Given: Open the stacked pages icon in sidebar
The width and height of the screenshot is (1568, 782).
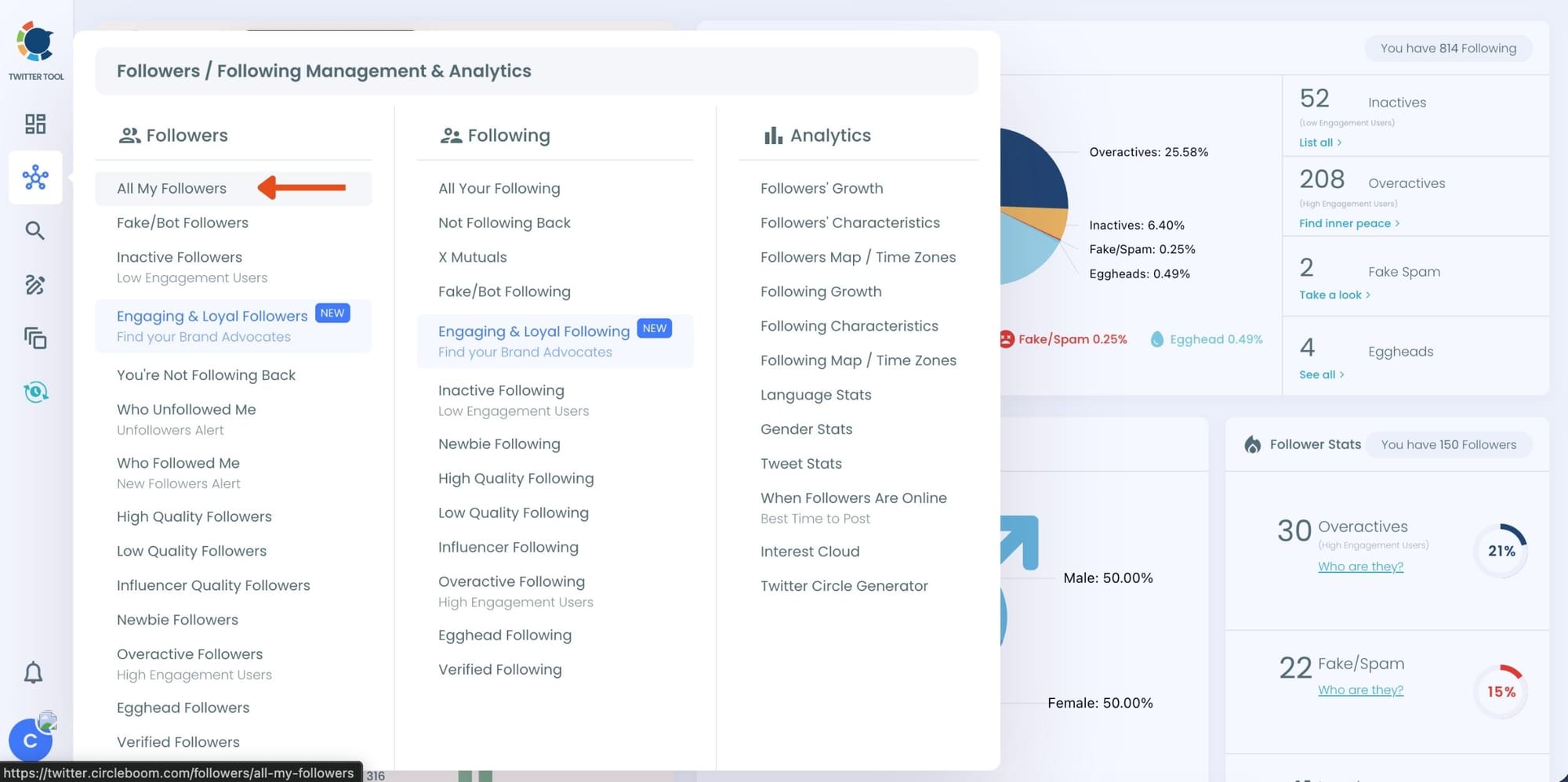Looking at the screenshot, I should coord(35,338).
